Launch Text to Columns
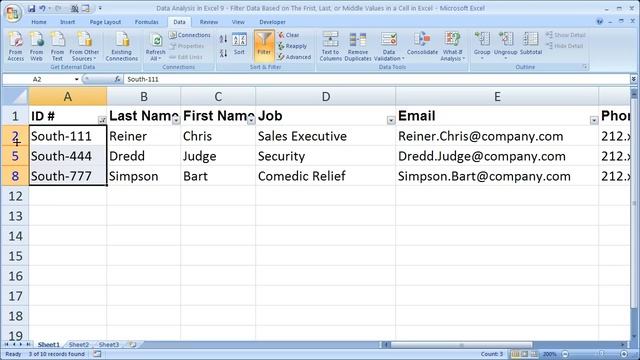This screenshot has width=640, height=360. (330, 47)
